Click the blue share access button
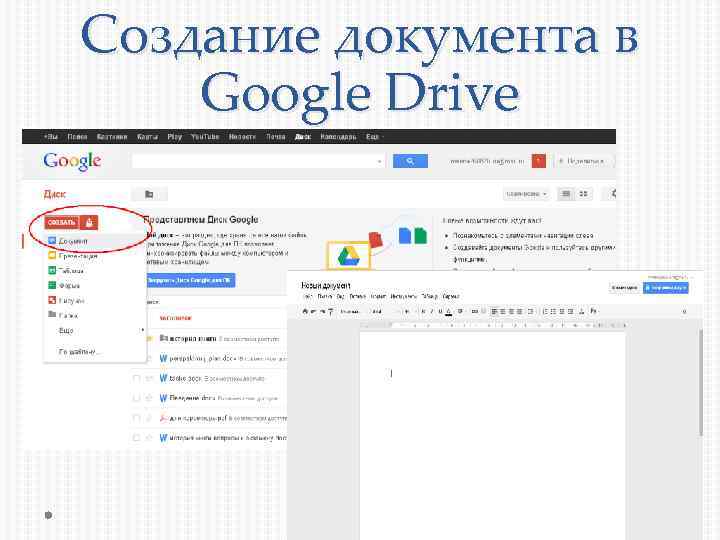 [x=666, y=288]
